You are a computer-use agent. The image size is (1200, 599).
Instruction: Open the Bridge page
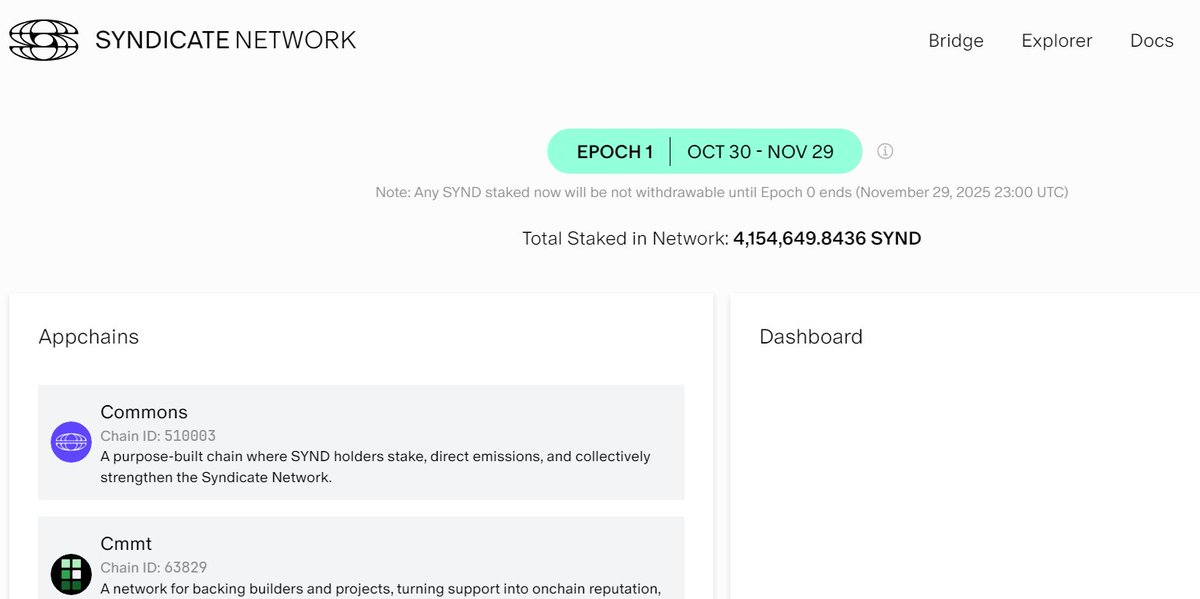(x=956, y=41)
